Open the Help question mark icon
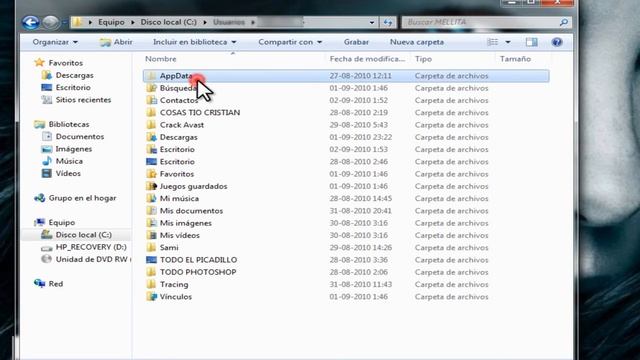 [557, 42]
